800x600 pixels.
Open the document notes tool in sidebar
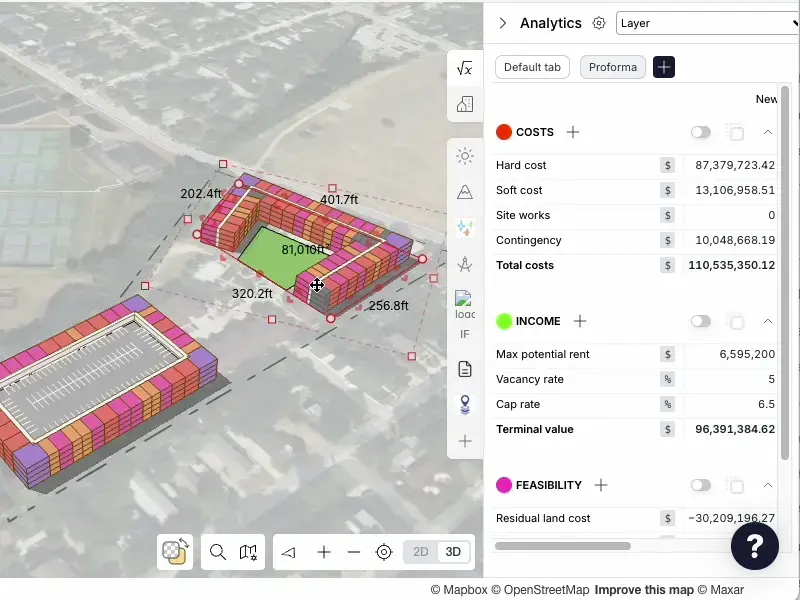pyautogui.click(x=463, y=368)
